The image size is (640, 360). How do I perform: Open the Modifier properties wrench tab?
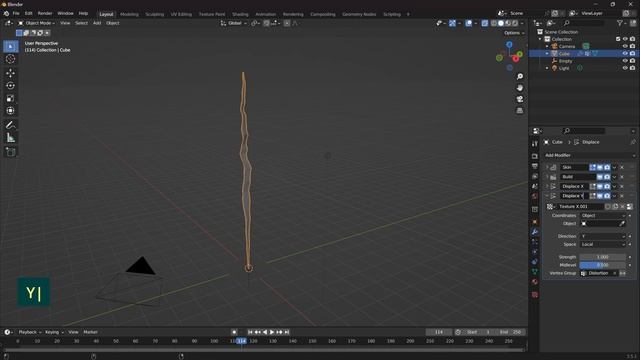point(535,232)
